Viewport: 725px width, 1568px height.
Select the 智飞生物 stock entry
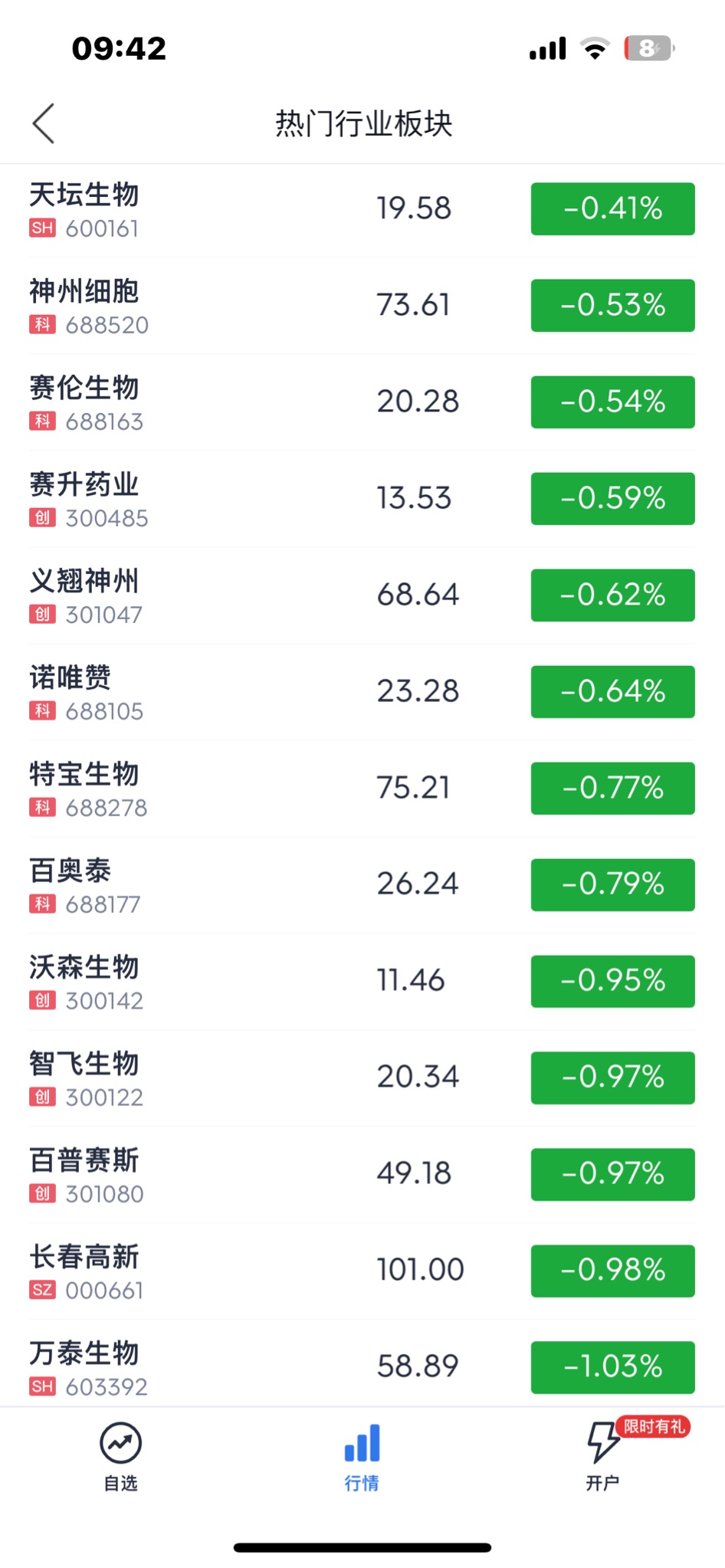pos(362,1078)
